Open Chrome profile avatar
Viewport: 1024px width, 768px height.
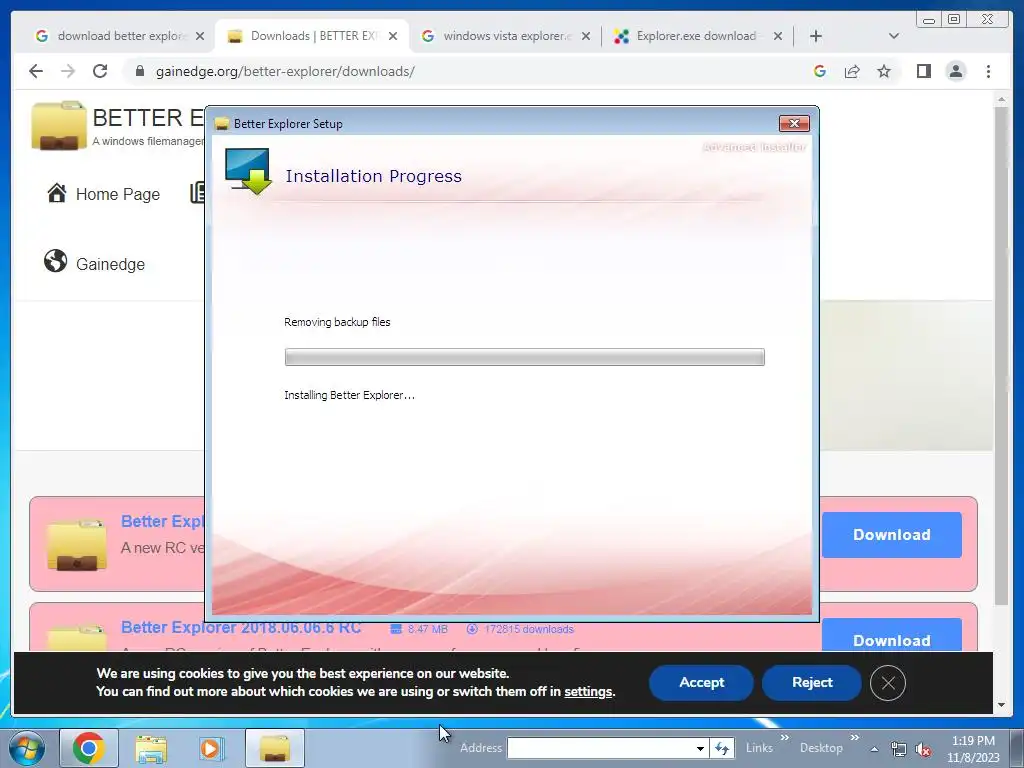(x=955, y=71)
